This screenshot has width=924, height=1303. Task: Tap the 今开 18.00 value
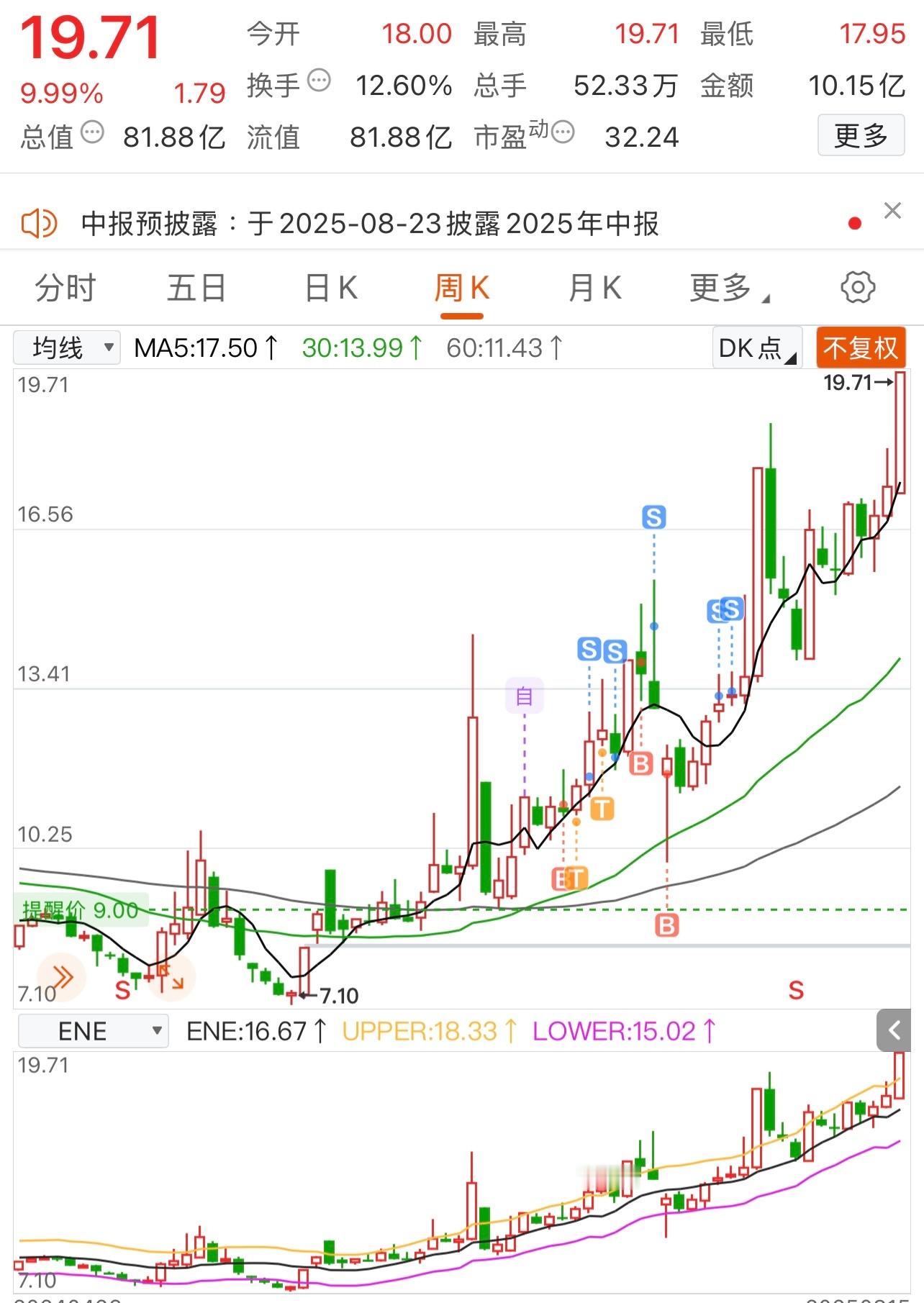(417, 34)
